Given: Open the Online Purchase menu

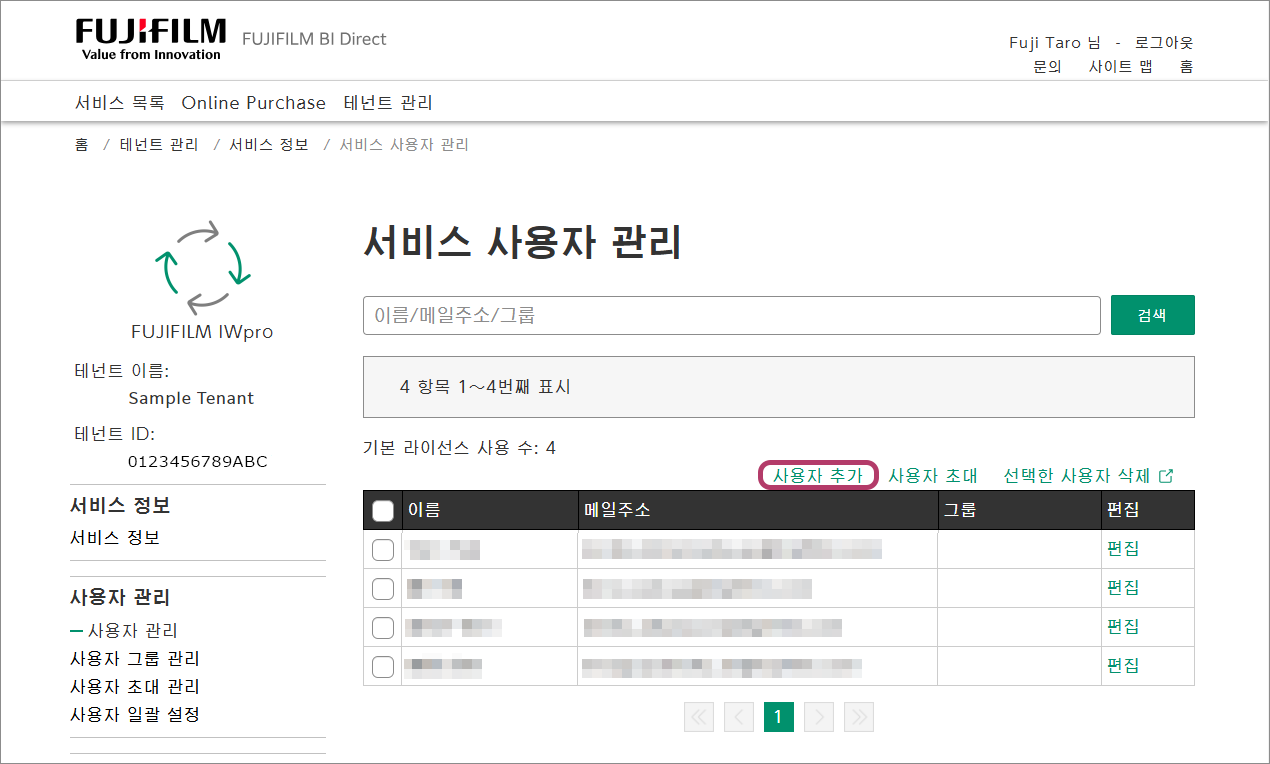Looking at the screenshot, I should (253, 103).
